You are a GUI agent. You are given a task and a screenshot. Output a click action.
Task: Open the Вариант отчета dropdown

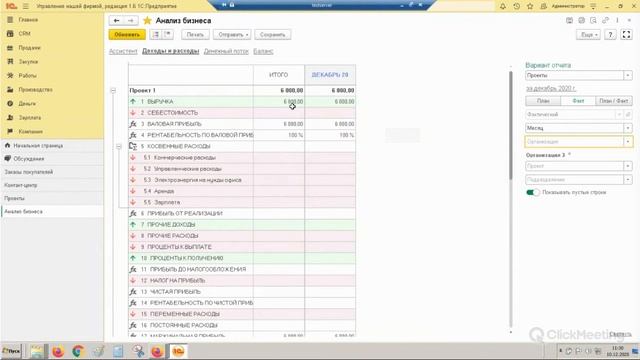(628, 76)
